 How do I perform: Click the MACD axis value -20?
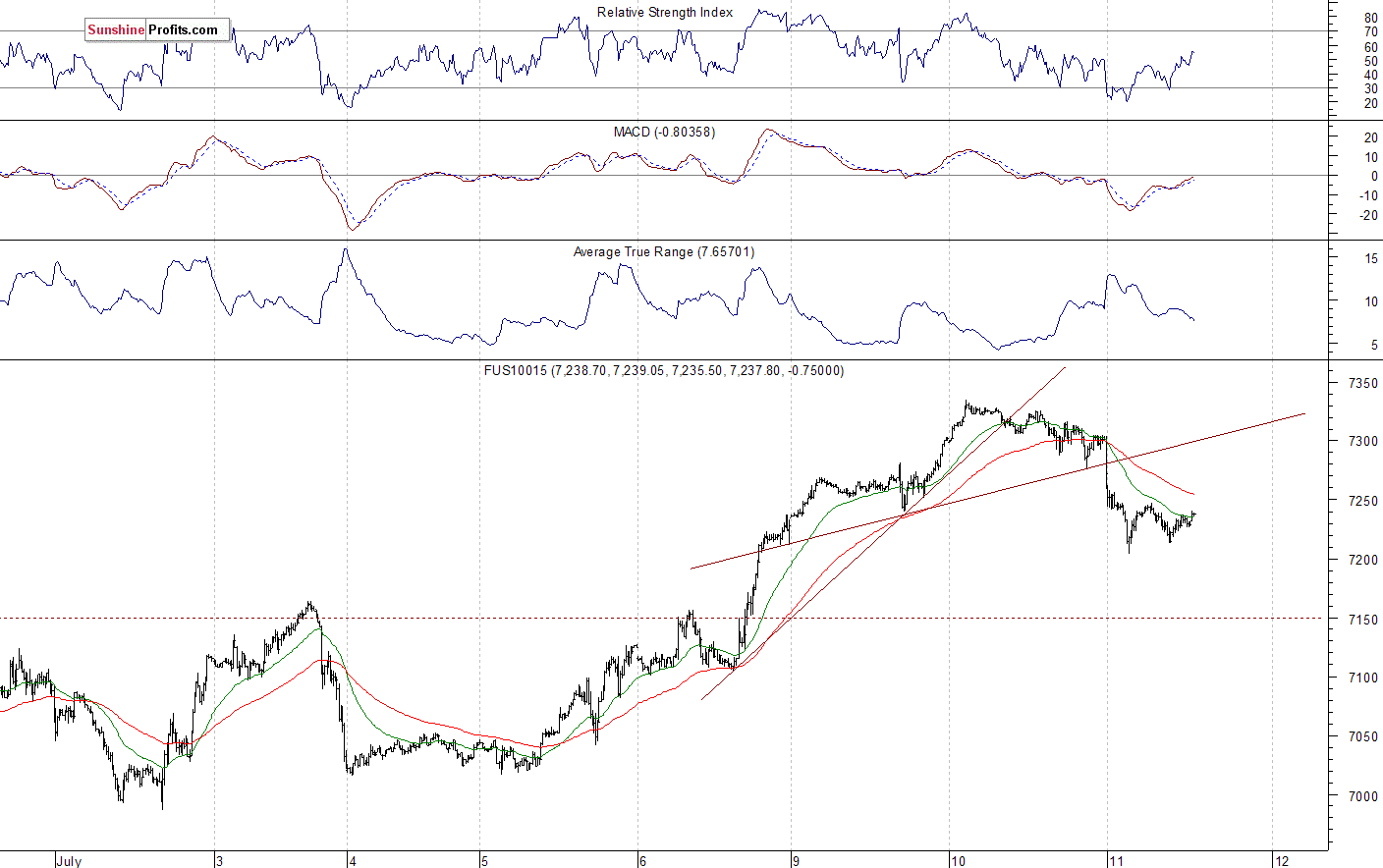tap(1368, 216)
